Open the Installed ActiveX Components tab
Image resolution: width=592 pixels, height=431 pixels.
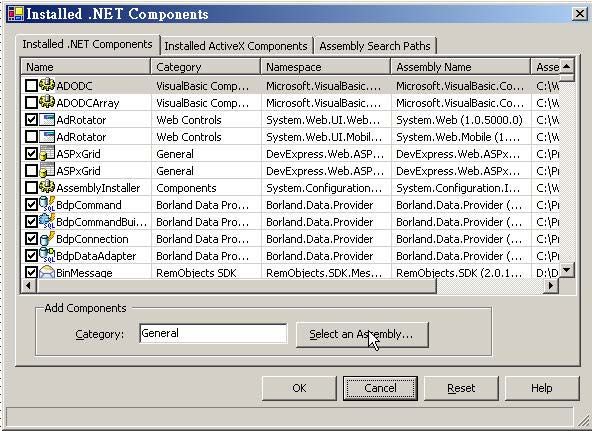click(236, 46)
